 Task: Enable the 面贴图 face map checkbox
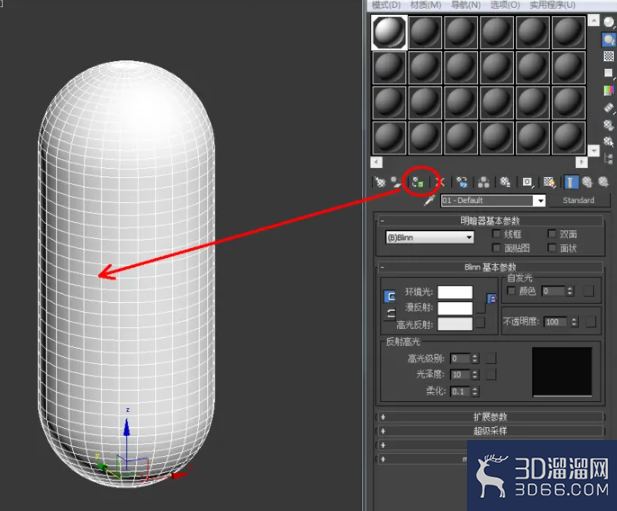(497, 248)
